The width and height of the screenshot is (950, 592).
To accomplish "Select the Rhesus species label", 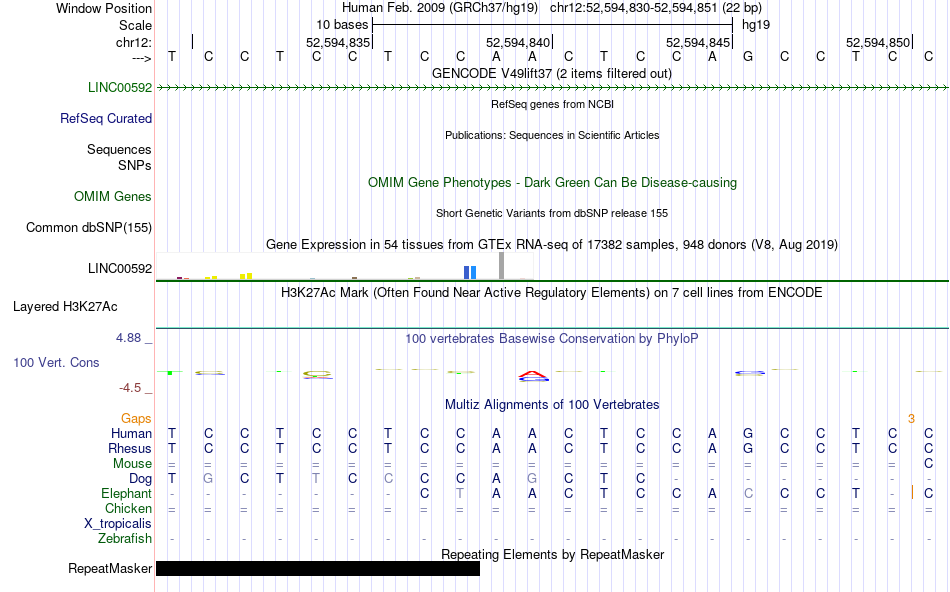I will pyautogui.click(x=130, y=448).
